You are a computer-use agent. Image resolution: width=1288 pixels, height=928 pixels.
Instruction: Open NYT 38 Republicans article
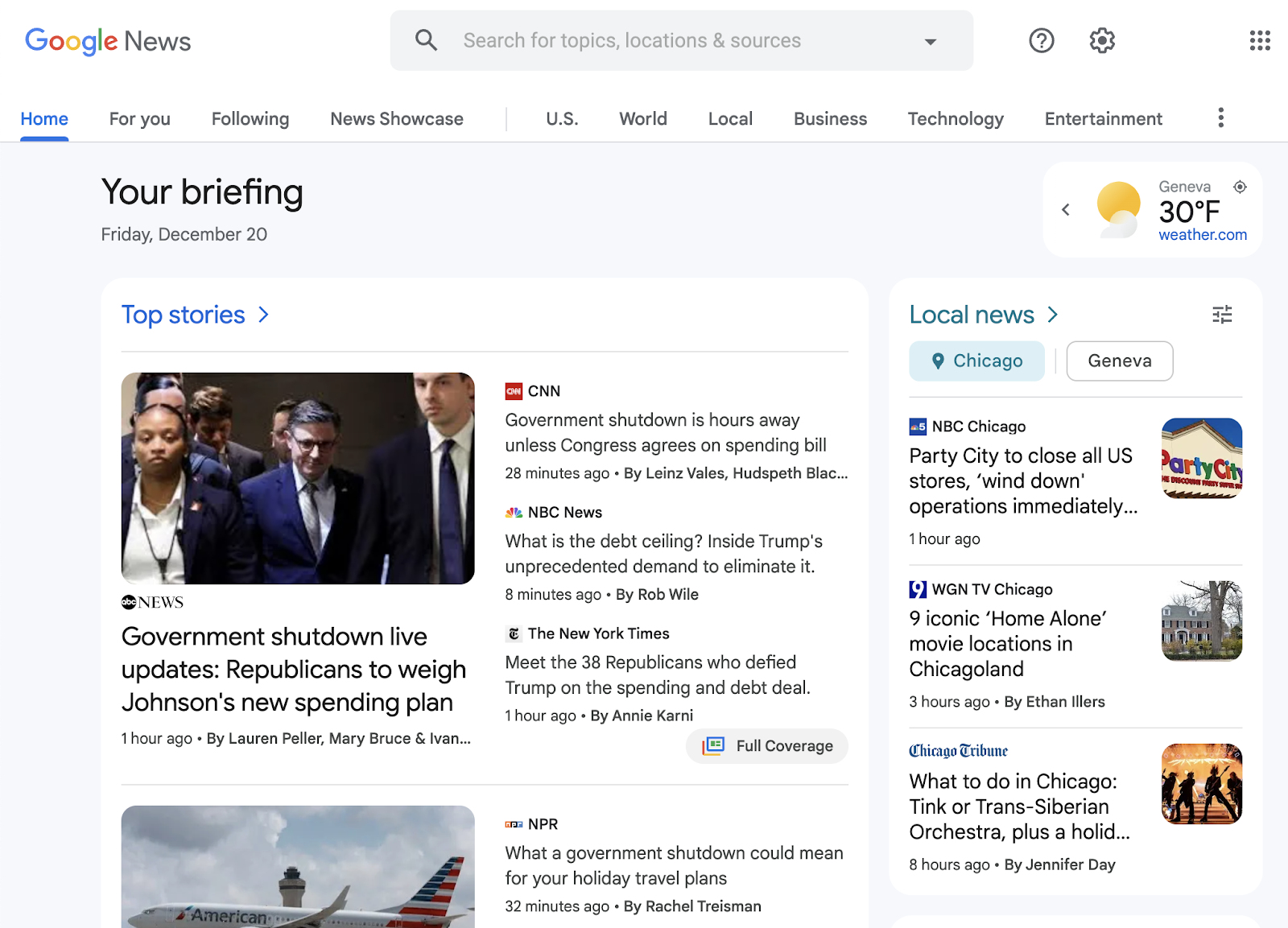point(658,675)
